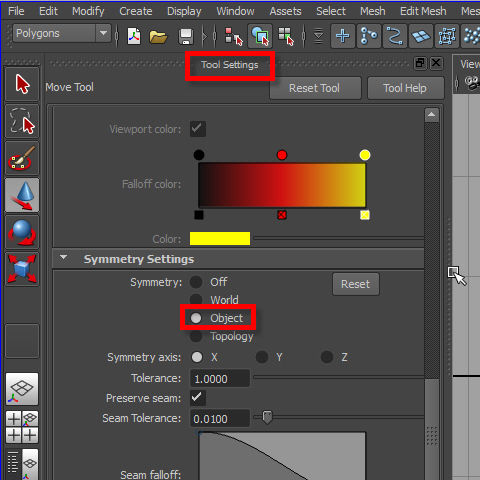This screenshot has width=480, height=480.
Task: Click the Tool Help button
Action: click(405, 88)
